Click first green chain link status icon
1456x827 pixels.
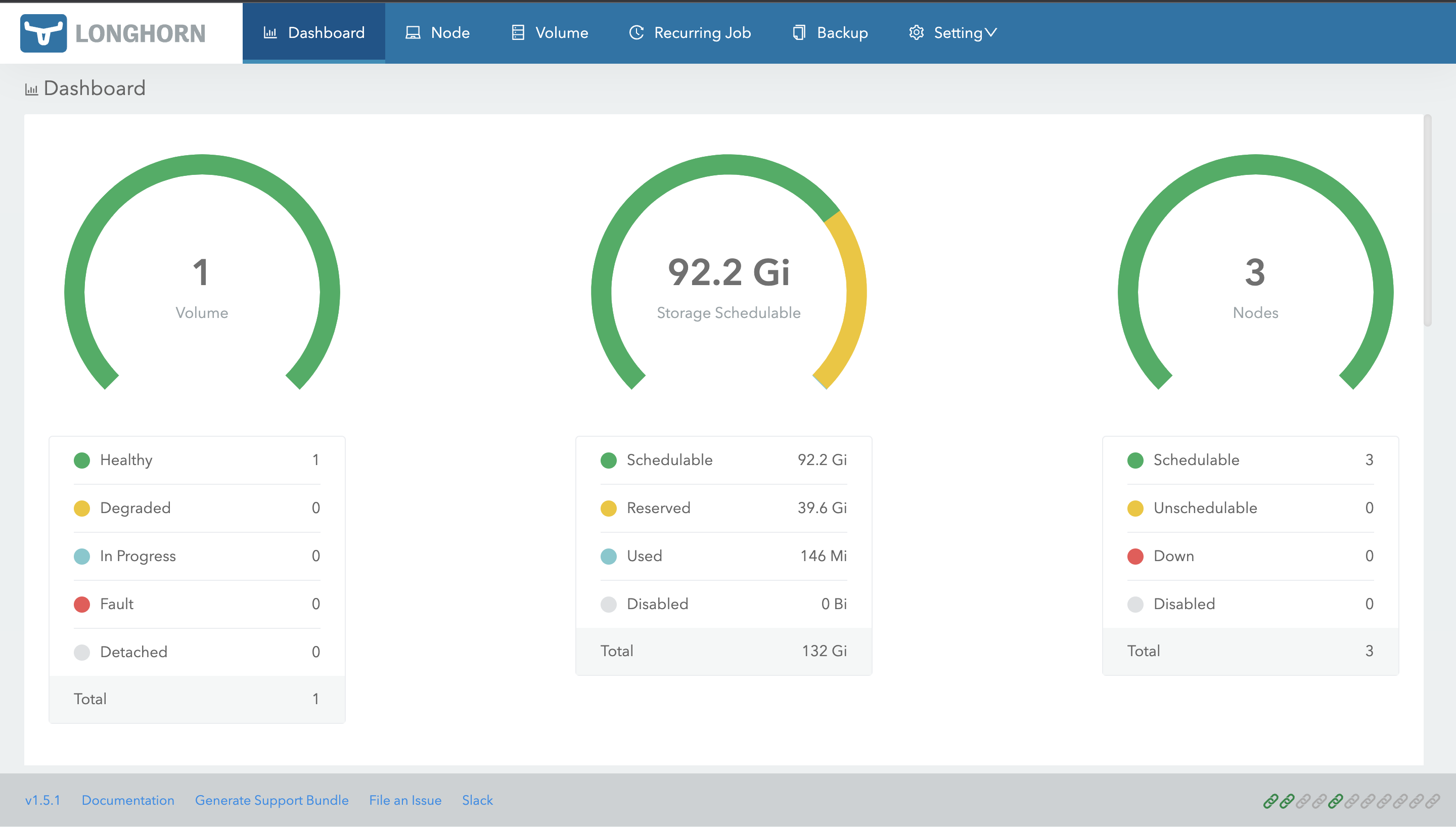[x=1270, y=801]
